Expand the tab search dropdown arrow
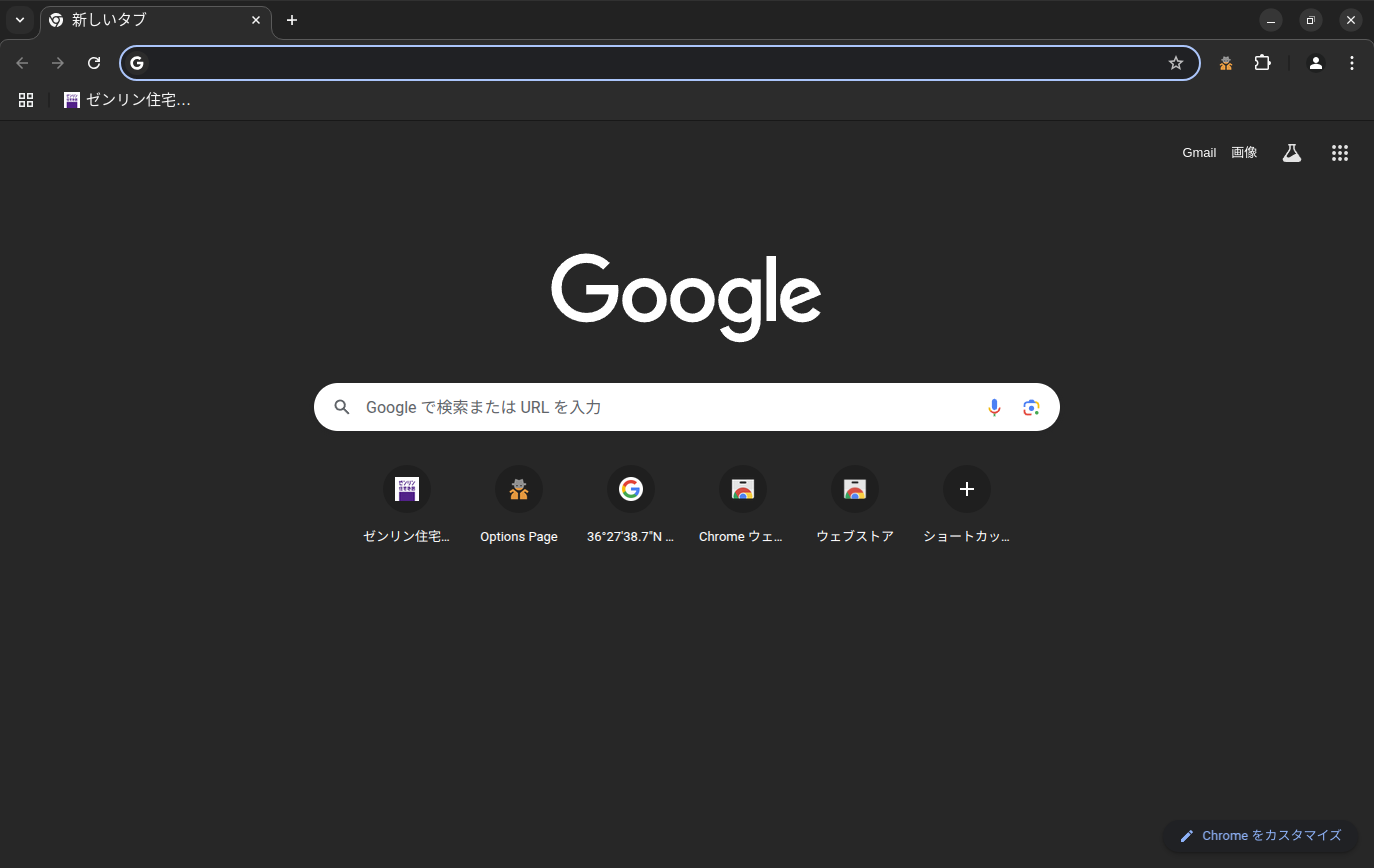The image size is (1374, 868). 19,20
